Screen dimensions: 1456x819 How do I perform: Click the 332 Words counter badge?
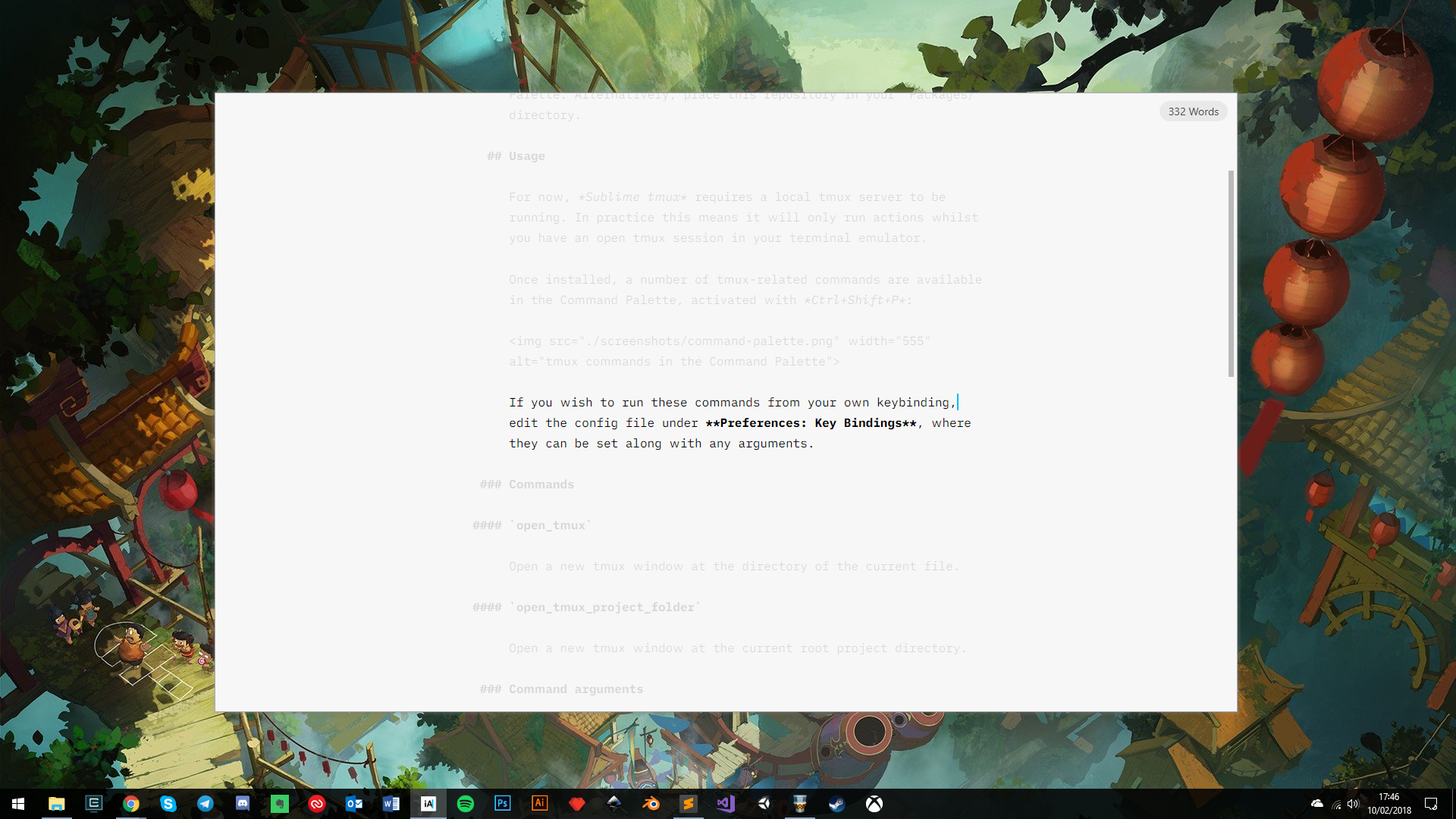coord(1193,111)
